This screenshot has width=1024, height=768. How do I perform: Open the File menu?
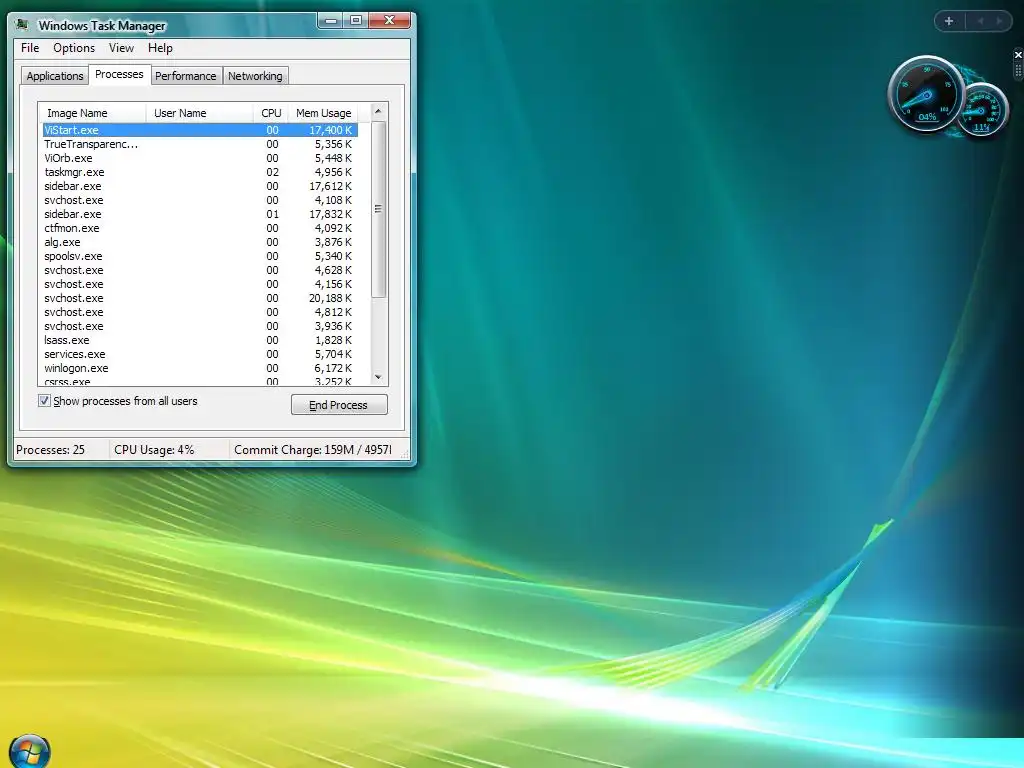click(x=30, y=48)
